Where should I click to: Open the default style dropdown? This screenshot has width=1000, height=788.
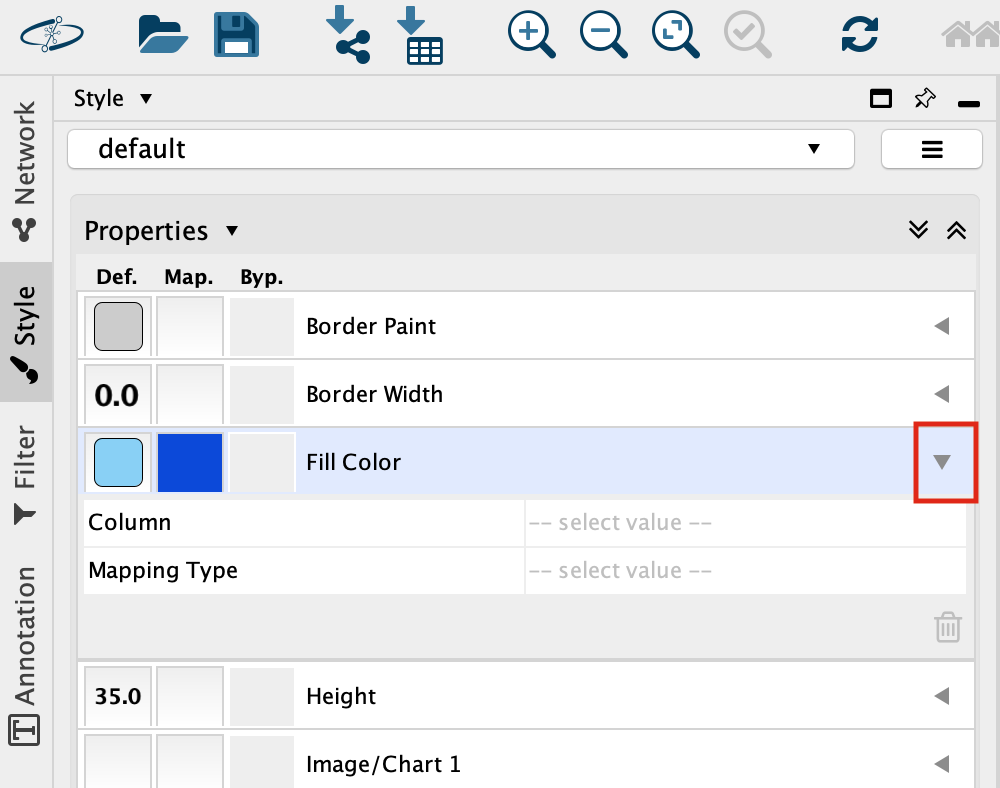[x=461, y=149]
